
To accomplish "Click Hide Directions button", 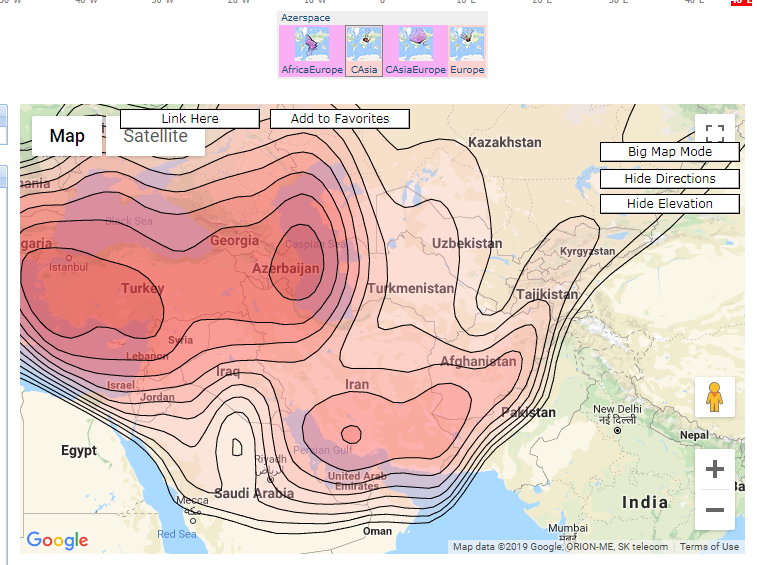I will 670,179.
